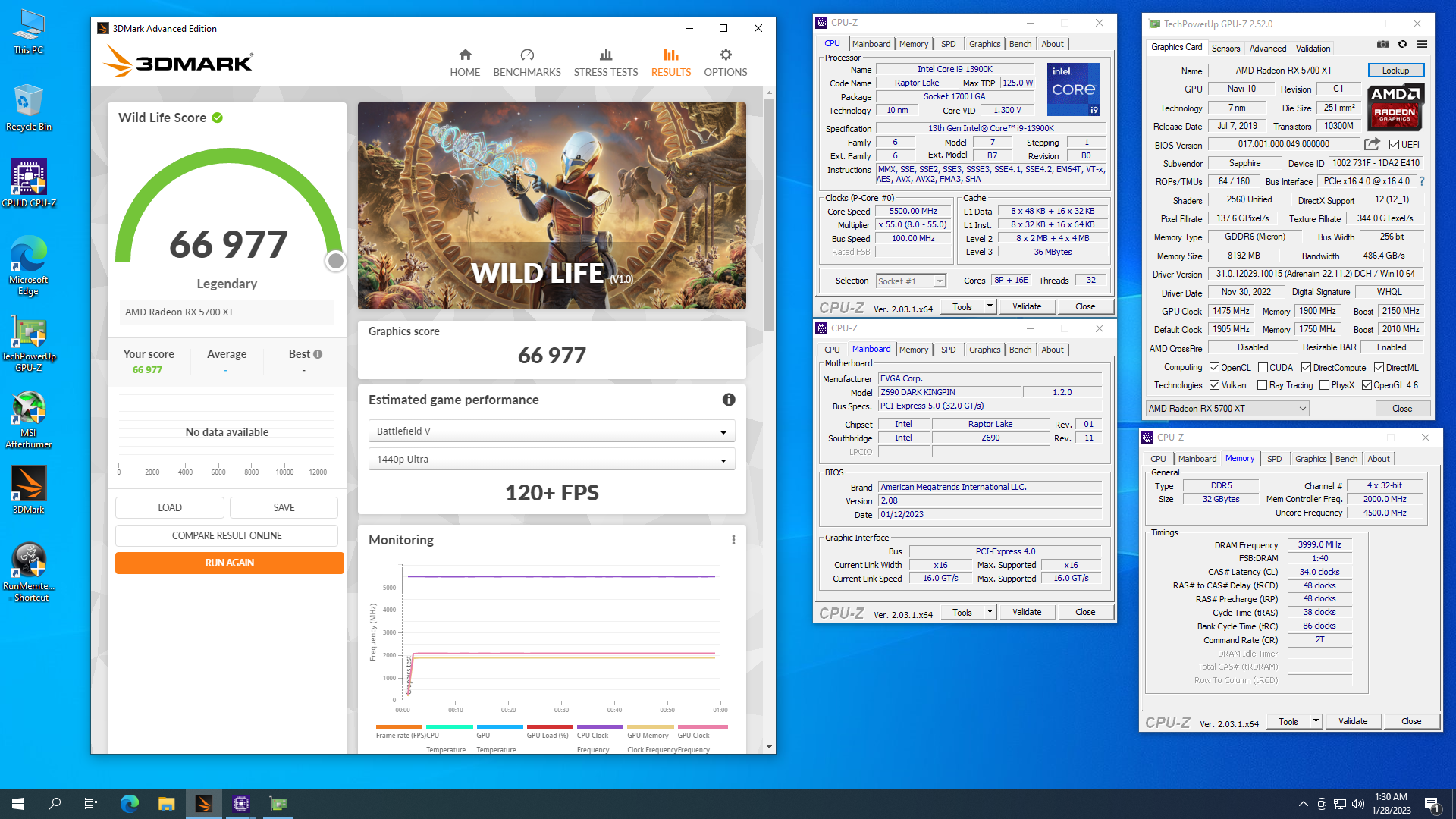This screenshot has height=819, width=1456.
Task: Open MSI Afterburner desktop shortcut
Action: 29,420
